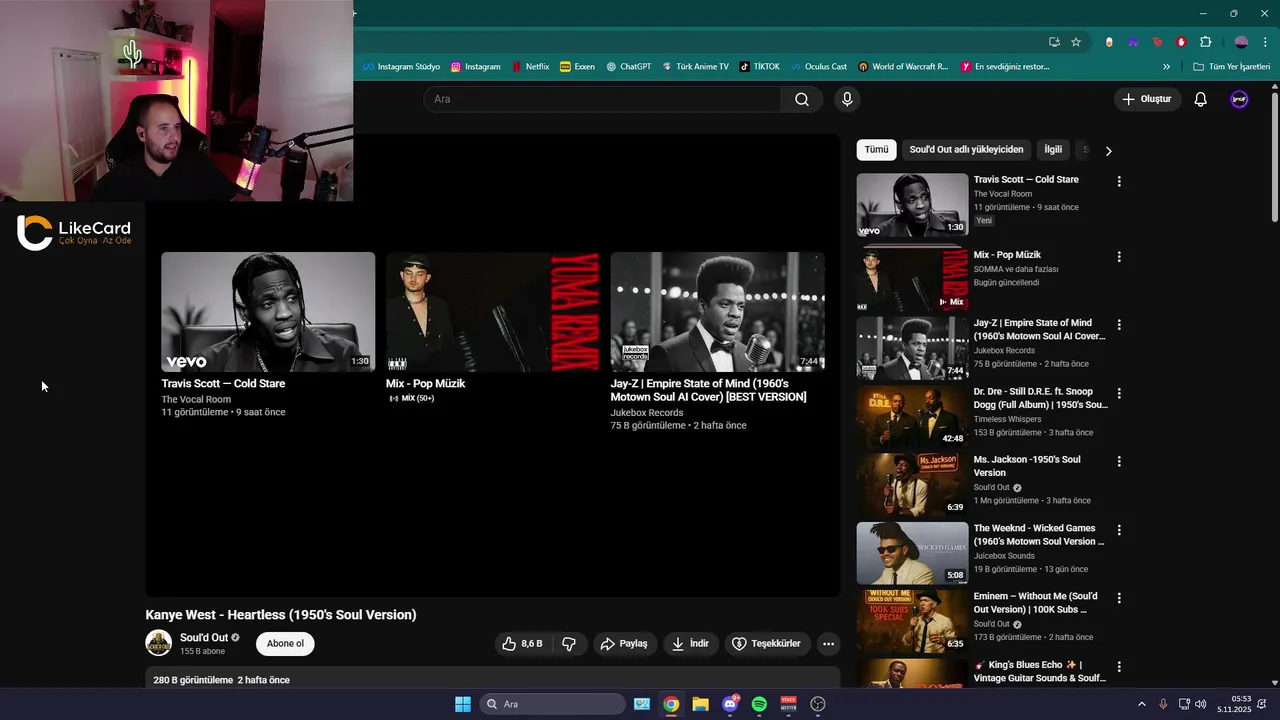Click the Paylaş share button
The width and height of the screenshot is (1280, 720).
tap(624, 644)
